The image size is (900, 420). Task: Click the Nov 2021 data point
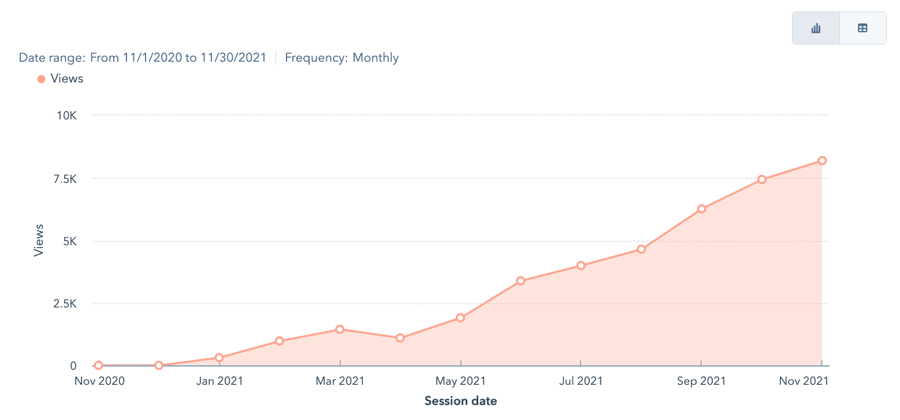(x=822, y=161)
